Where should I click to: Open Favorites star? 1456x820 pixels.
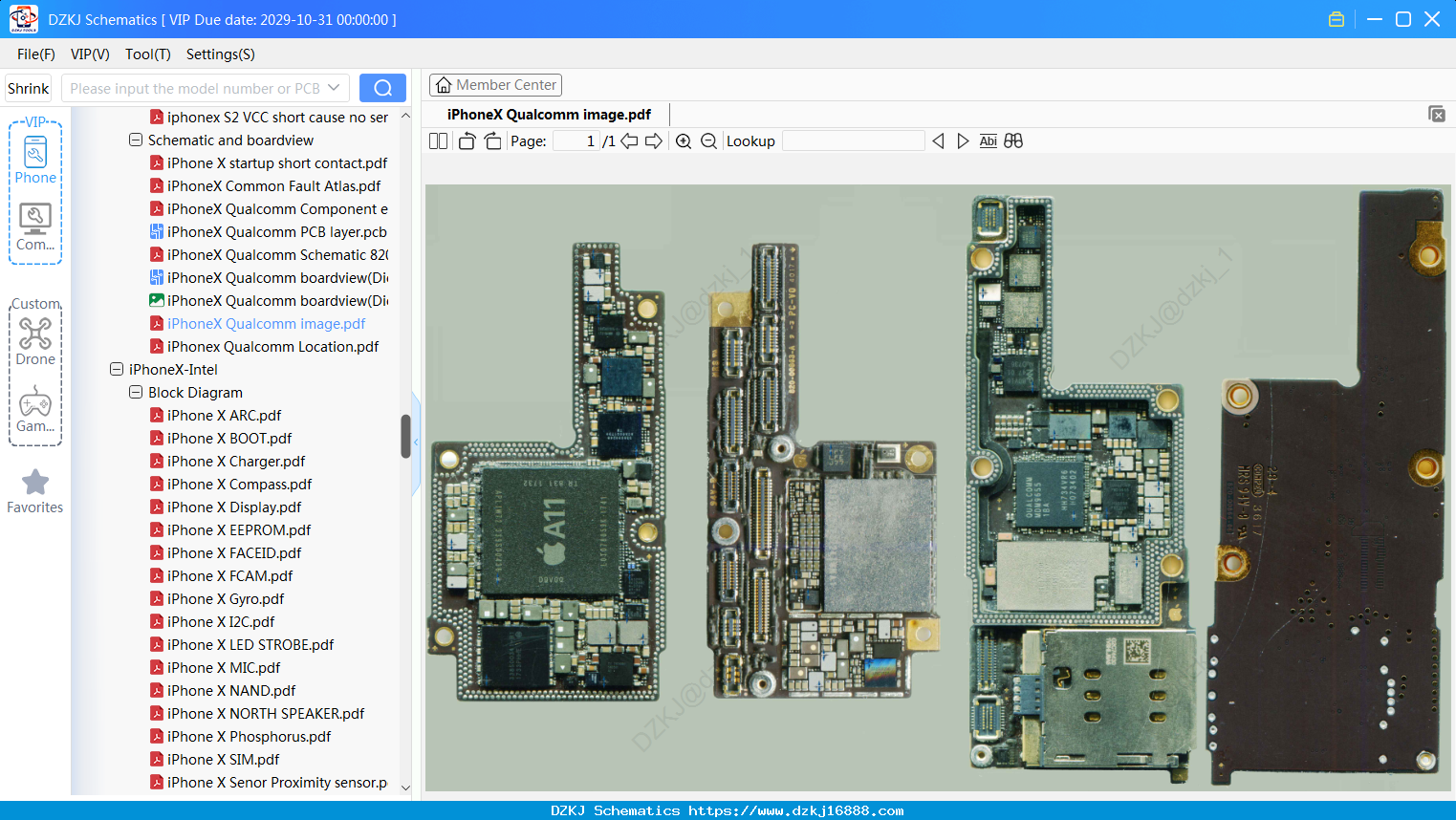pos(35,491)
